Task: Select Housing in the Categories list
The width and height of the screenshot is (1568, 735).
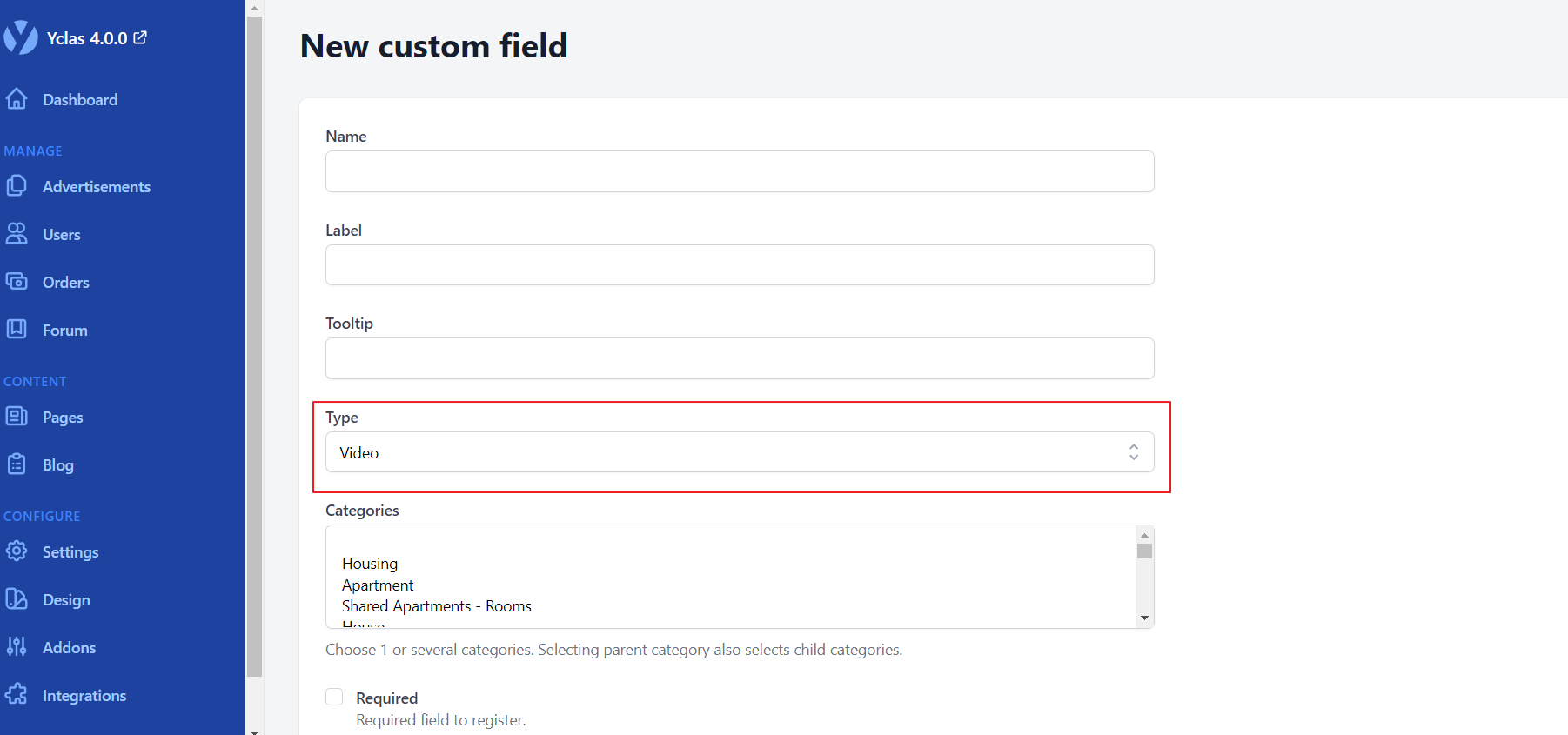Action: pyautogui.click(x=370, y=564)
